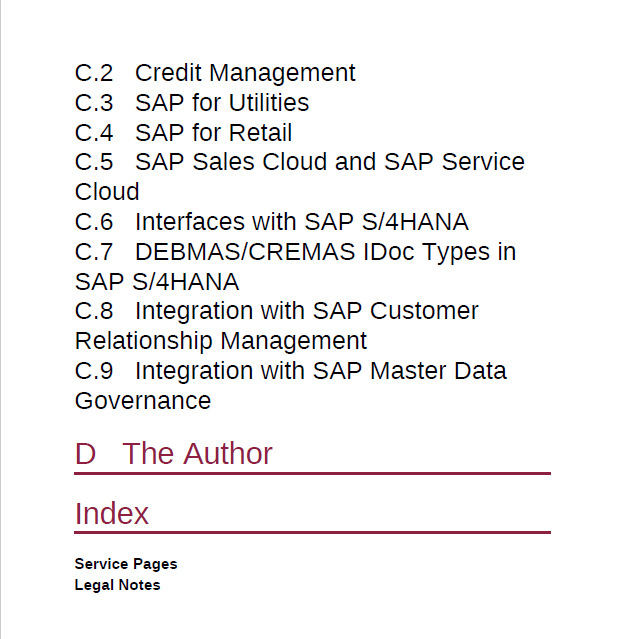Viewport: 621px width, 639px height.
Task: Open the D The Author heading
Action: (174, 454)
